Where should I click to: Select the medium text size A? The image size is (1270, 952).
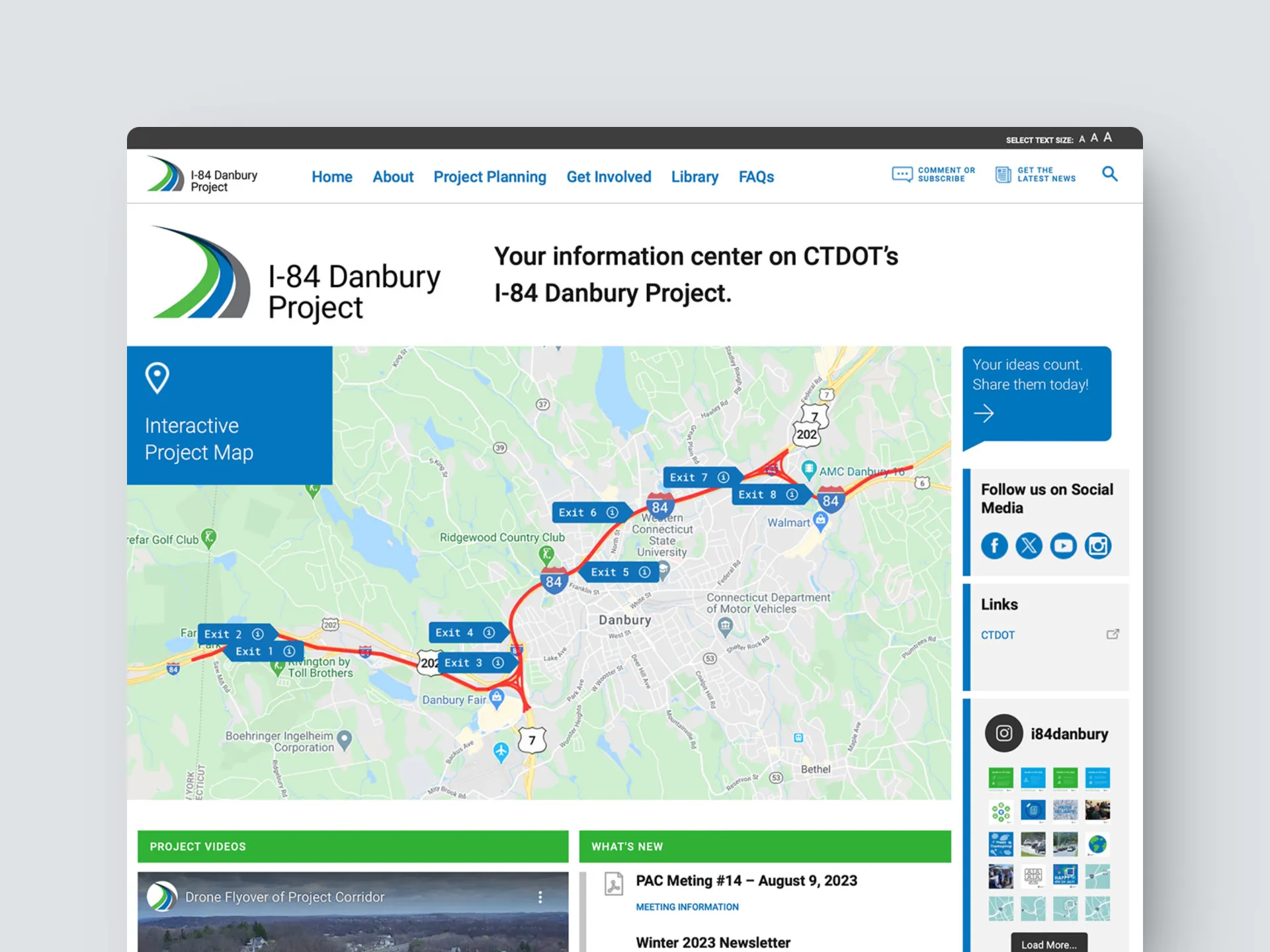tap(1094, 138)
